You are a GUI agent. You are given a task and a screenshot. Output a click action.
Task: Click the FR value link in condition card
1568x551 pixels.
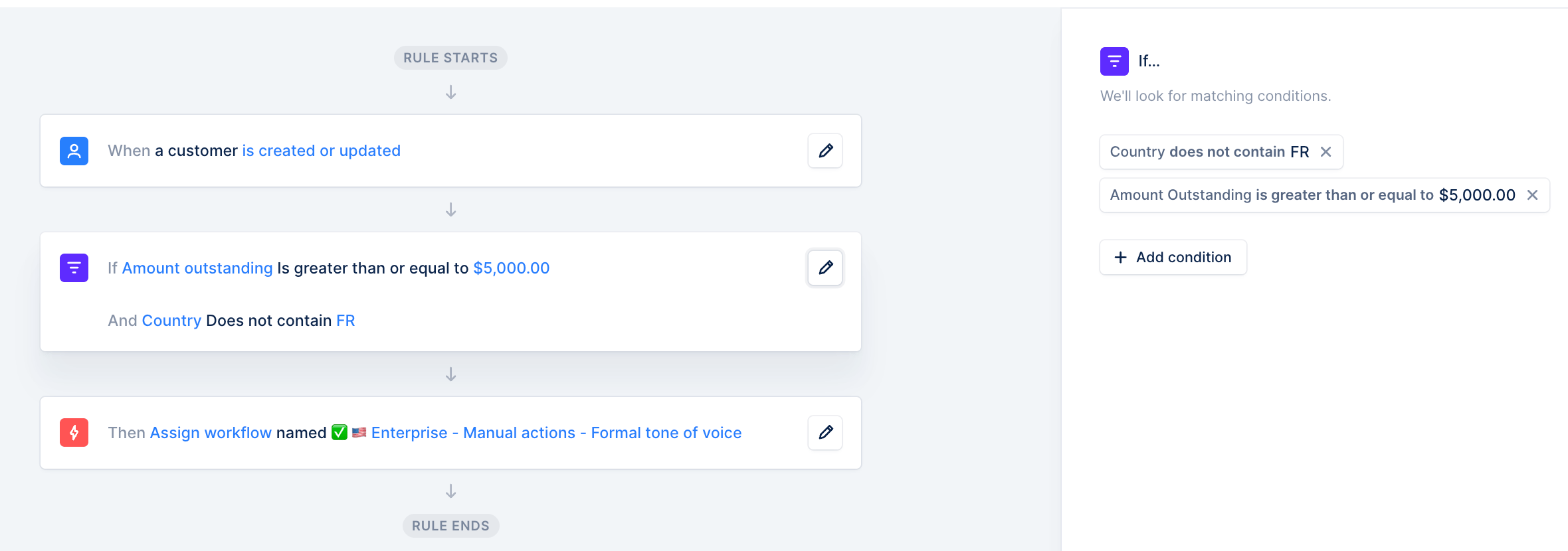[345, 321]
